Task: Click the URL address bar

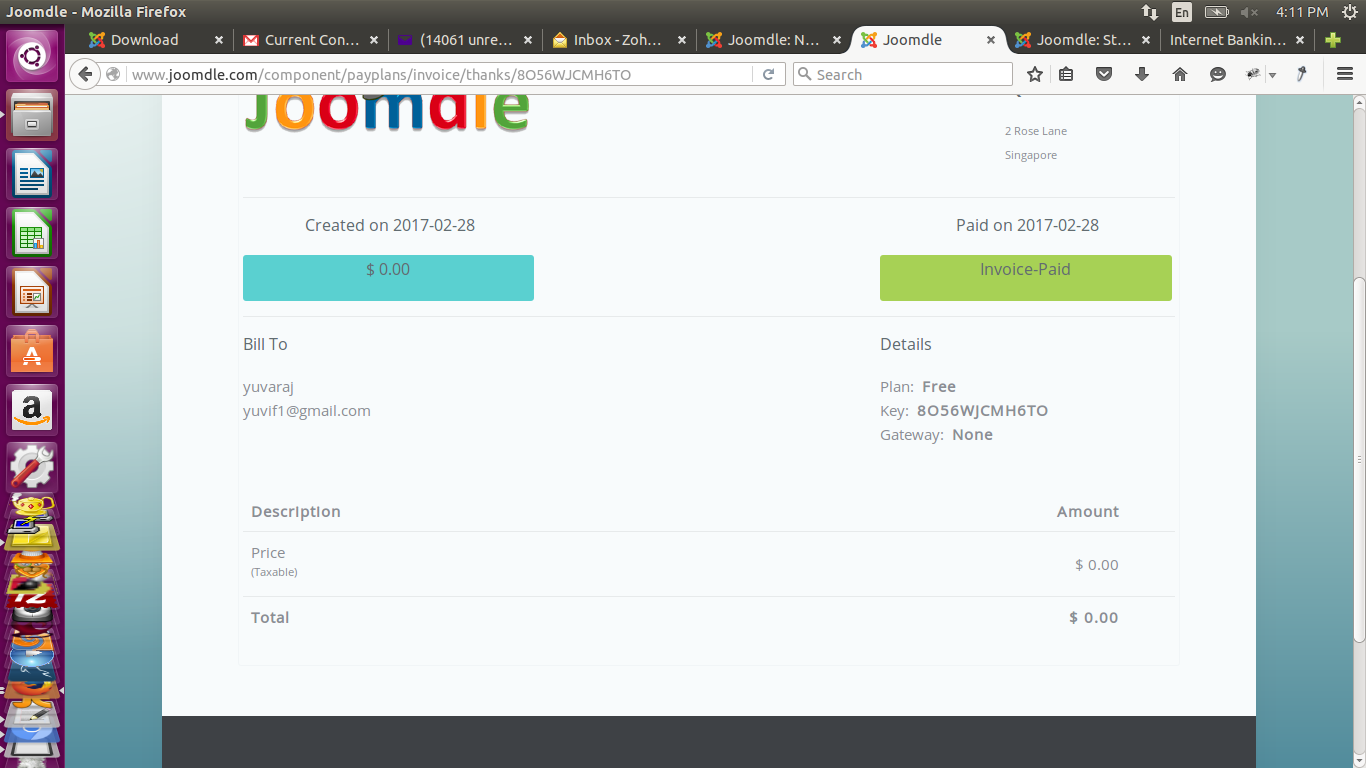Action: pos(440,74)
